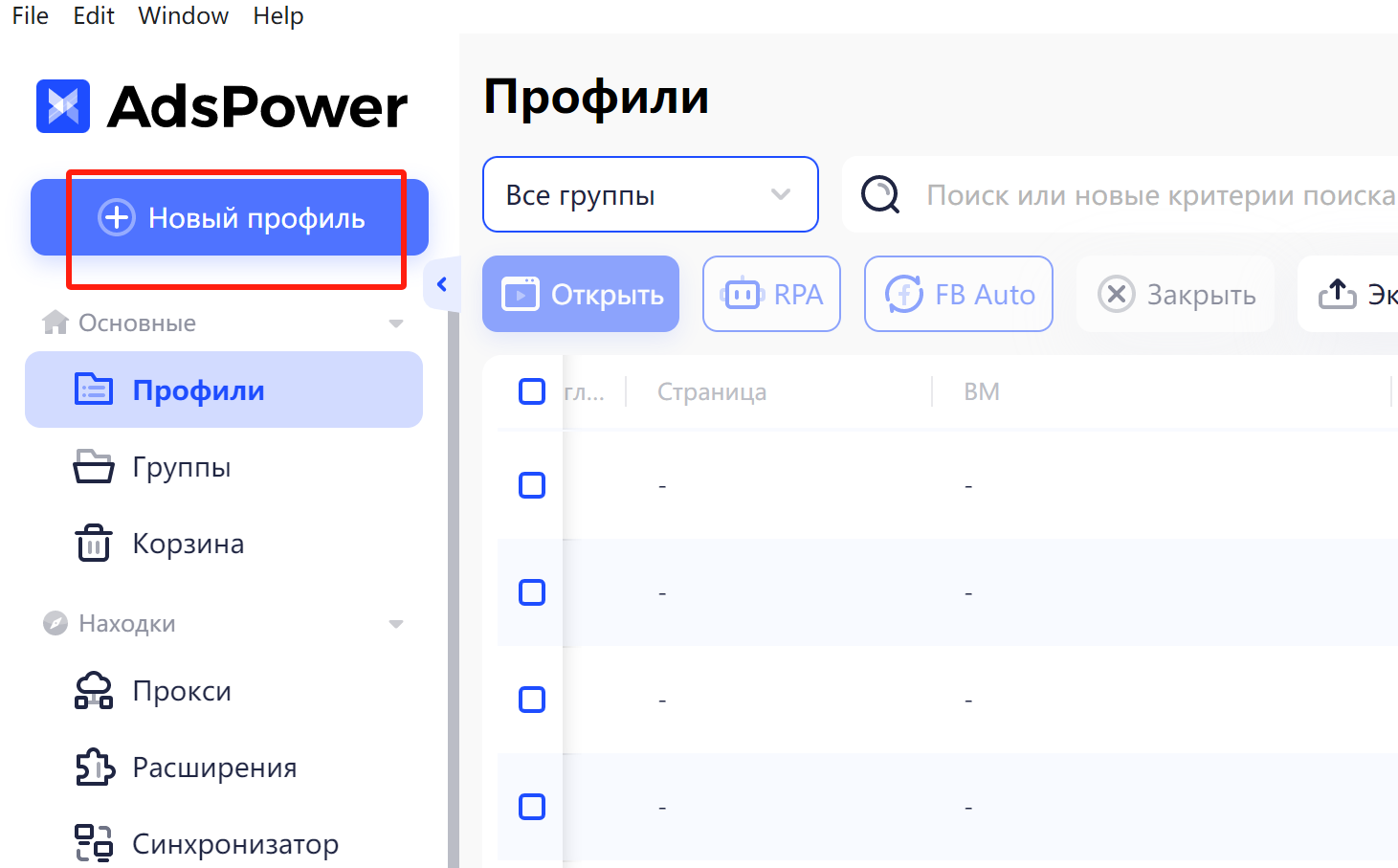Click the Открыть button

pyautogui.click(x=581, y=294)
